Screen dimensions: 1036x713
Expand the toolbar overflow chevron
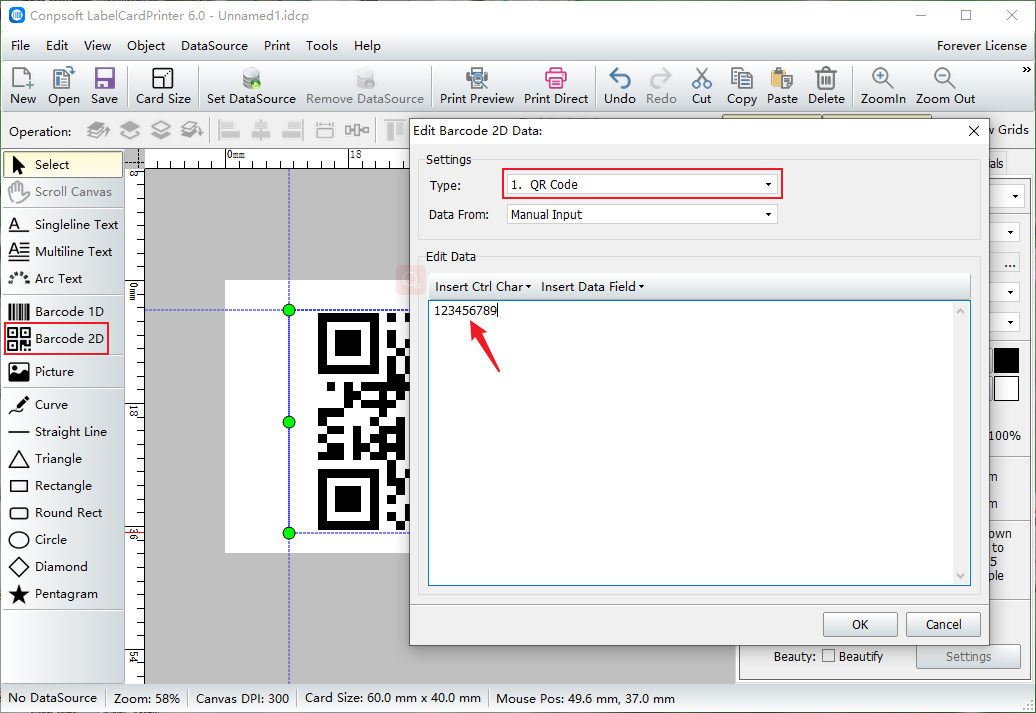[x=1027, y=69]
